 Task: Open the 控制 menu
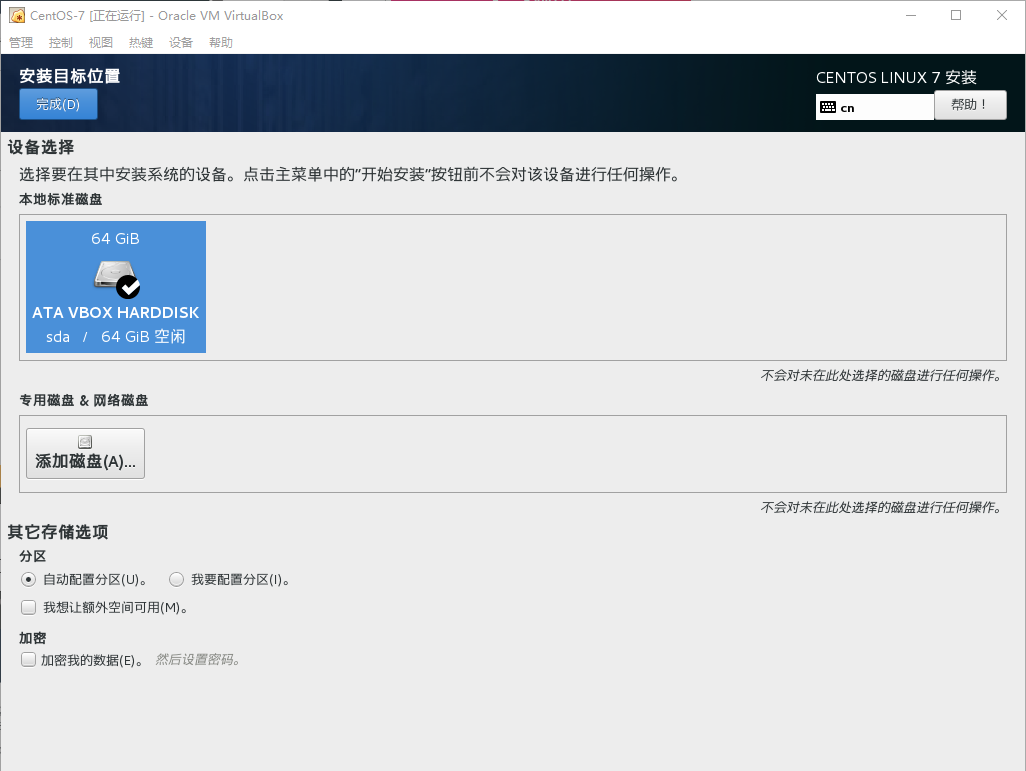pyautogui.click(x=61, y=43)
